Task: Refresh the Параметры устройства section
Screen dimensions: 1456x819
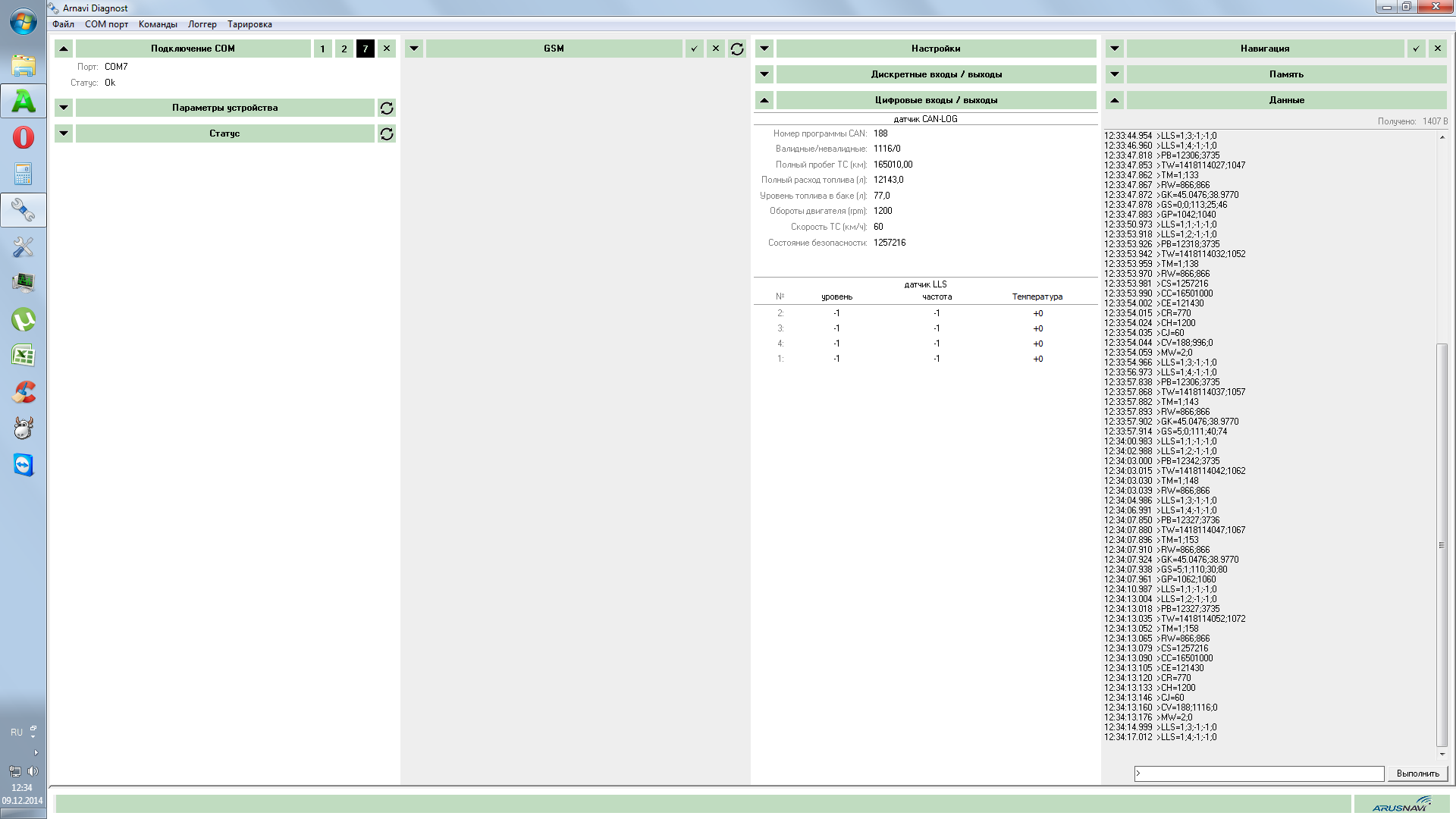Action: coord(387,108)
